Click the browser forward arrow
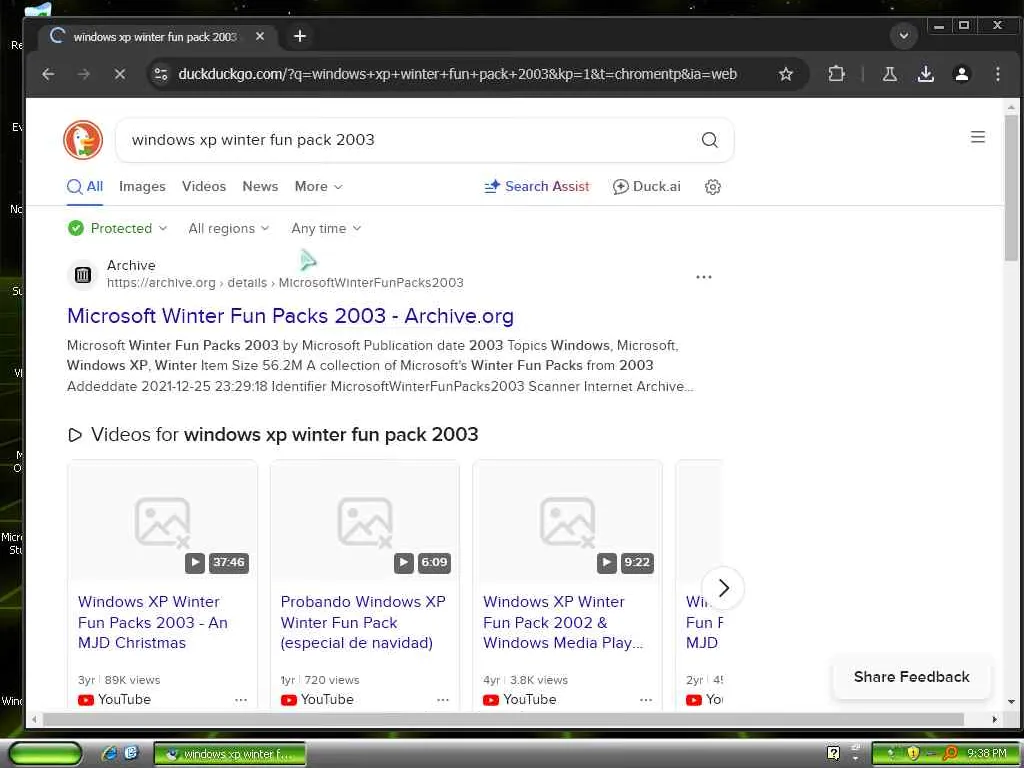This screenshot has width=1024, height=768. point(84,74)
